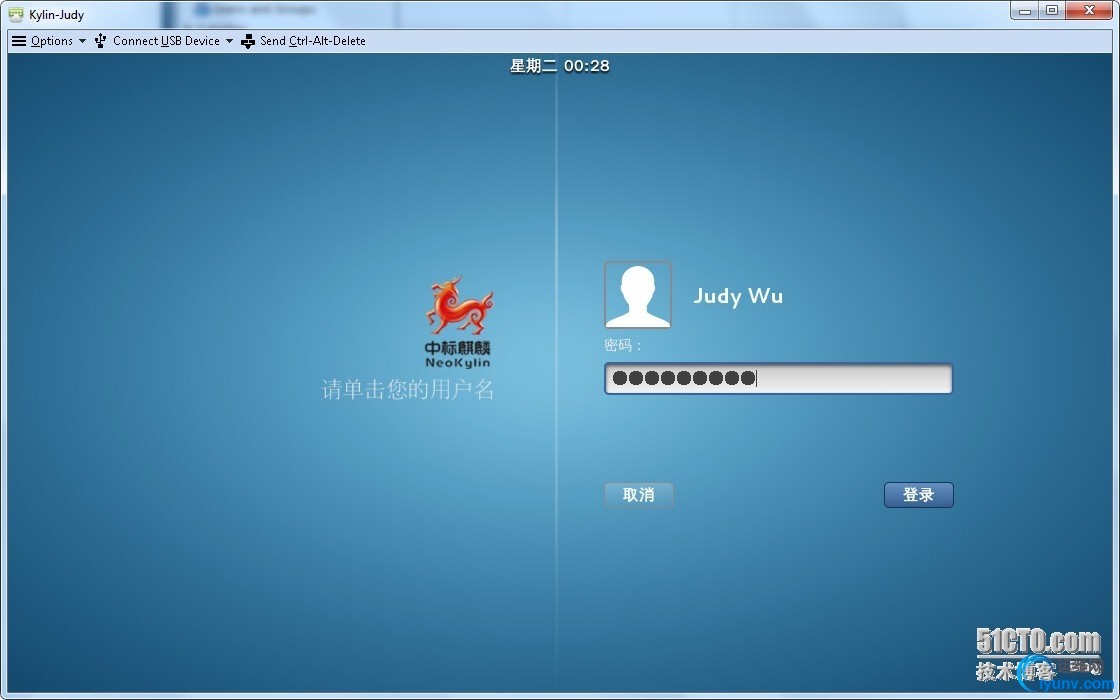Click the clock showing 星期二 00:28
The image size is (1120, 700).
(x=559, y=66)
